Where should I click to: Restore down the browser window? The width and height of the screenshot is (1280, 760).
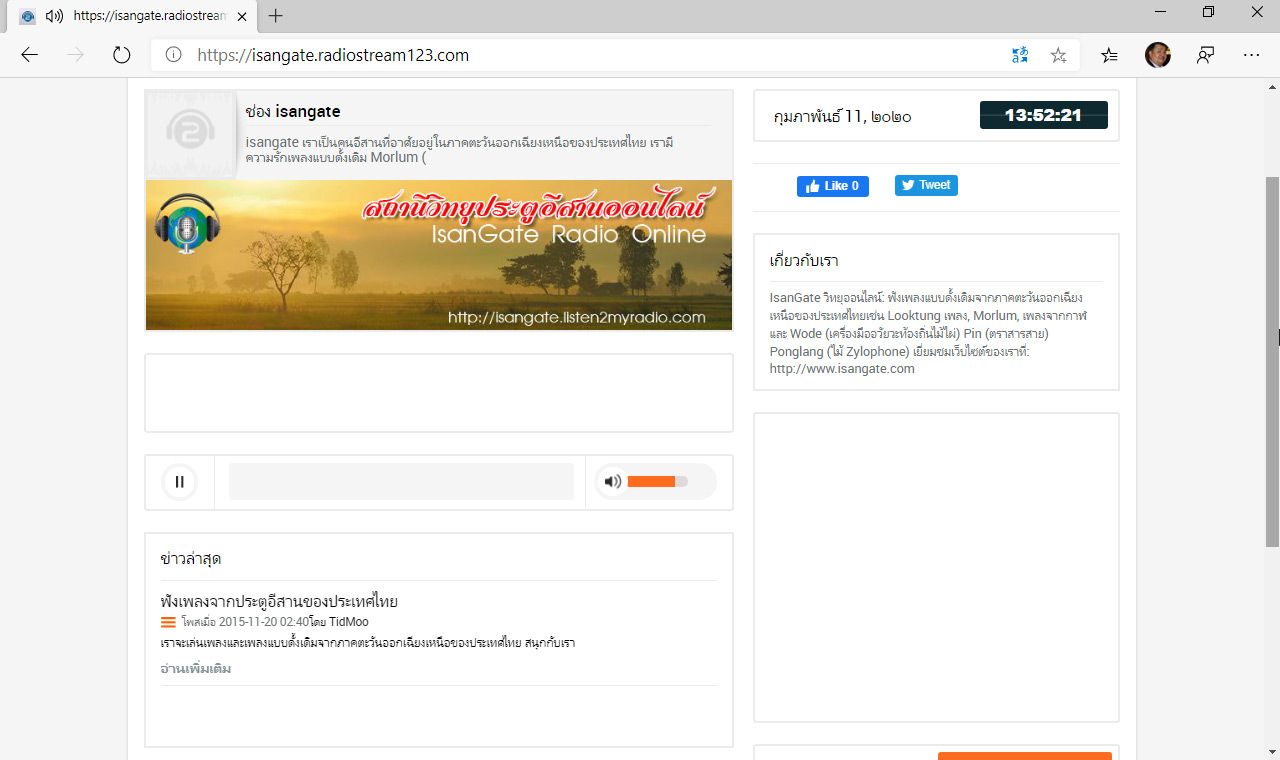point(1208,14)
